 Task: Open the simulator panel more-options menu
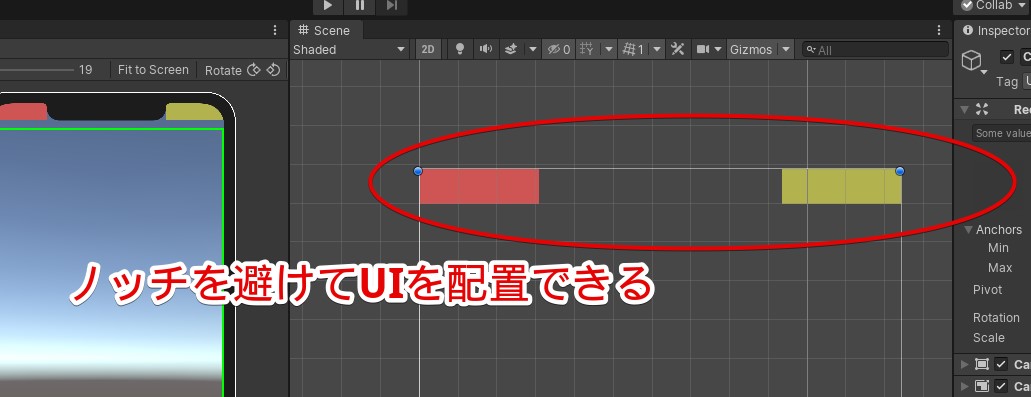pos(276,30)
